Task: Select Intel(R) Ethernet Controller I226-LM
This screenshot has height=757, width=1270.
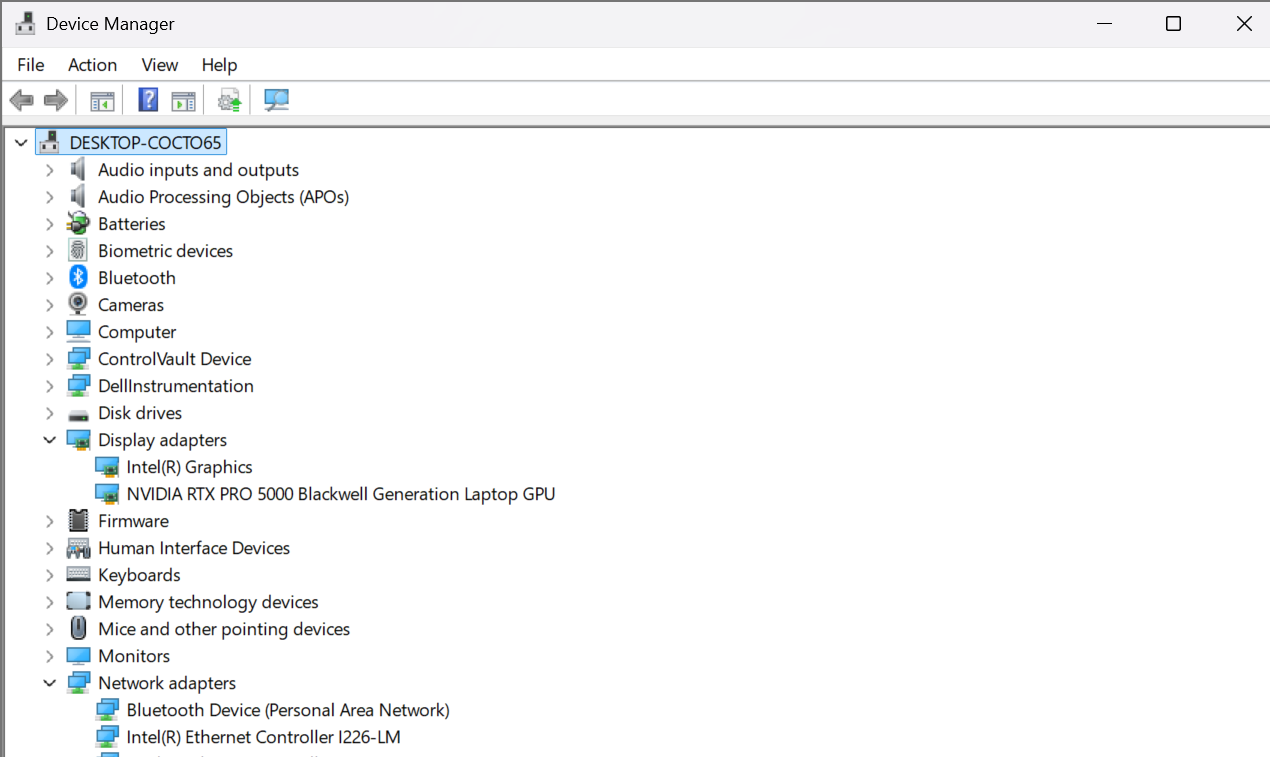Action: coord(263,737)
